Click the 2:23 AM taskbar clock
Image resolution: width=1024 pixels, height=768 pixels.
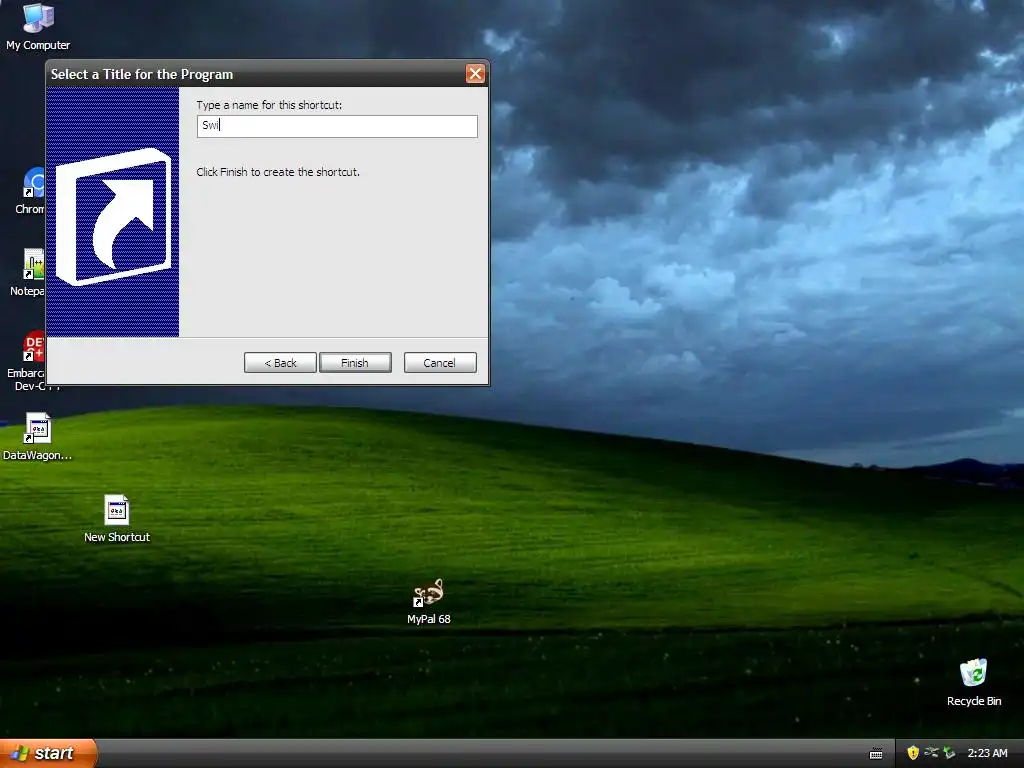pyautogui.click(x=987, y=753)
